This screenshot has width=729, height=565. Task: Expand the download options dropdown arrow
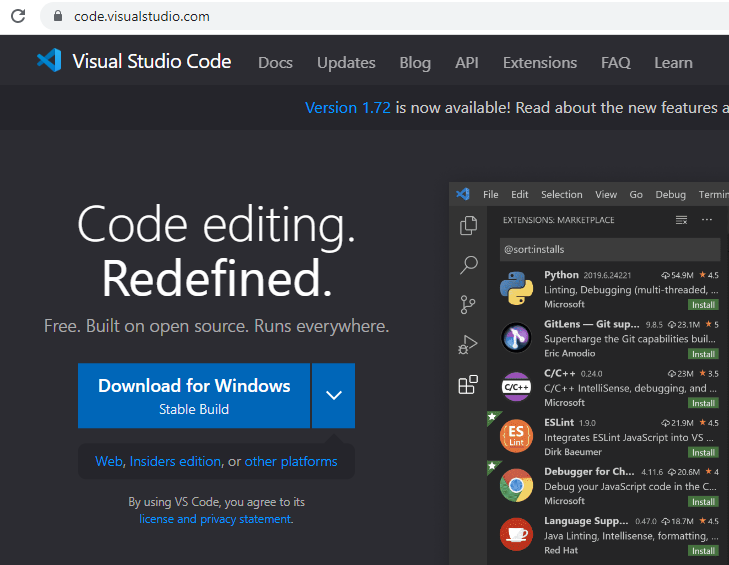pyautogui.click(x=333, y=395)
